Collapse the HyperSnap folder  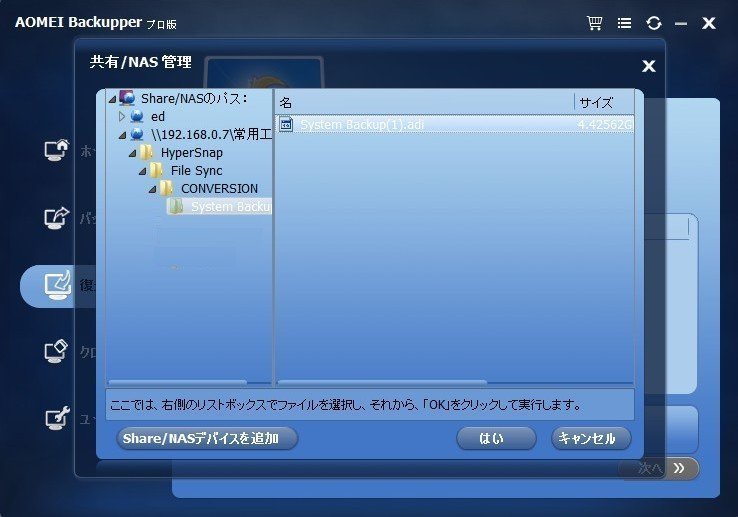click(133, 153)
